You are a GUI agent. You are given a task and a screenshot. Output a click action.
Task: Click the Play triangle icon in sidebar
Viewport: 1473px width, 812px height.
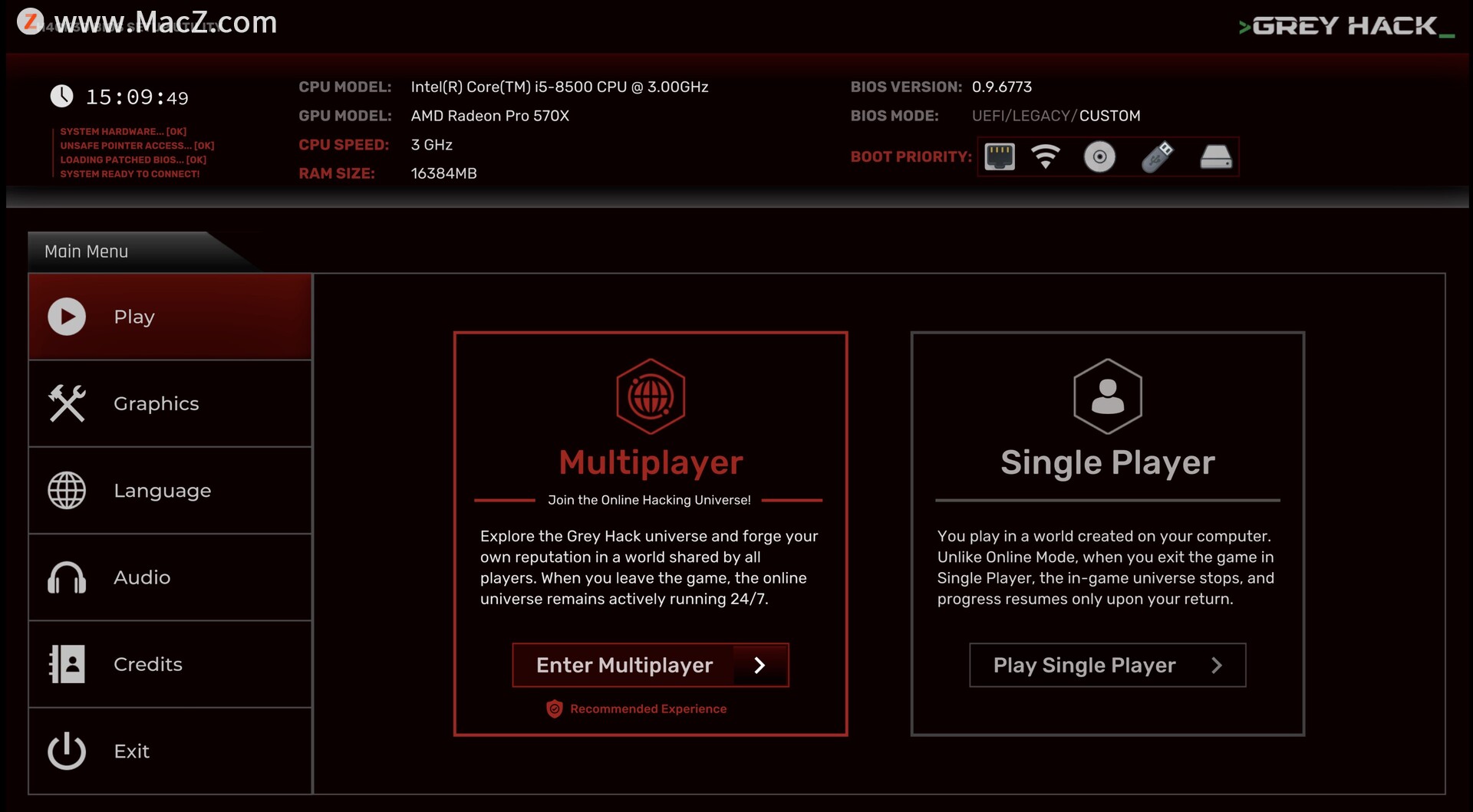coord(67,317)
